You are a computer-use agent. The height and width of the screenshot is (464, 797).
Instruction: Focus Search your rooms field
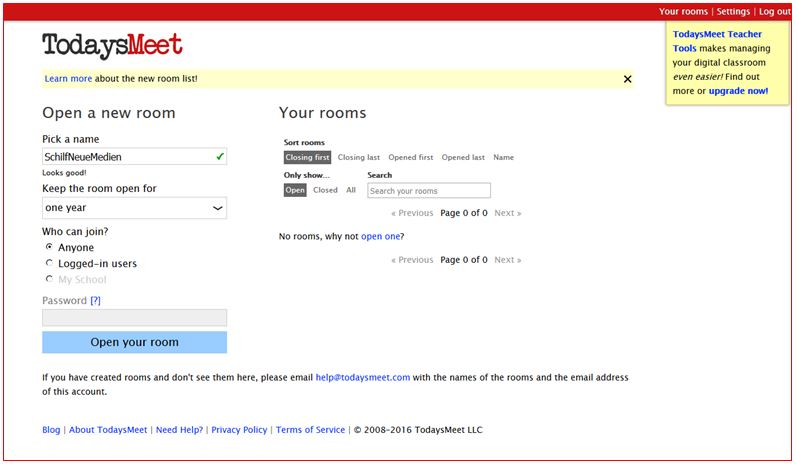[x=428, y=191]
